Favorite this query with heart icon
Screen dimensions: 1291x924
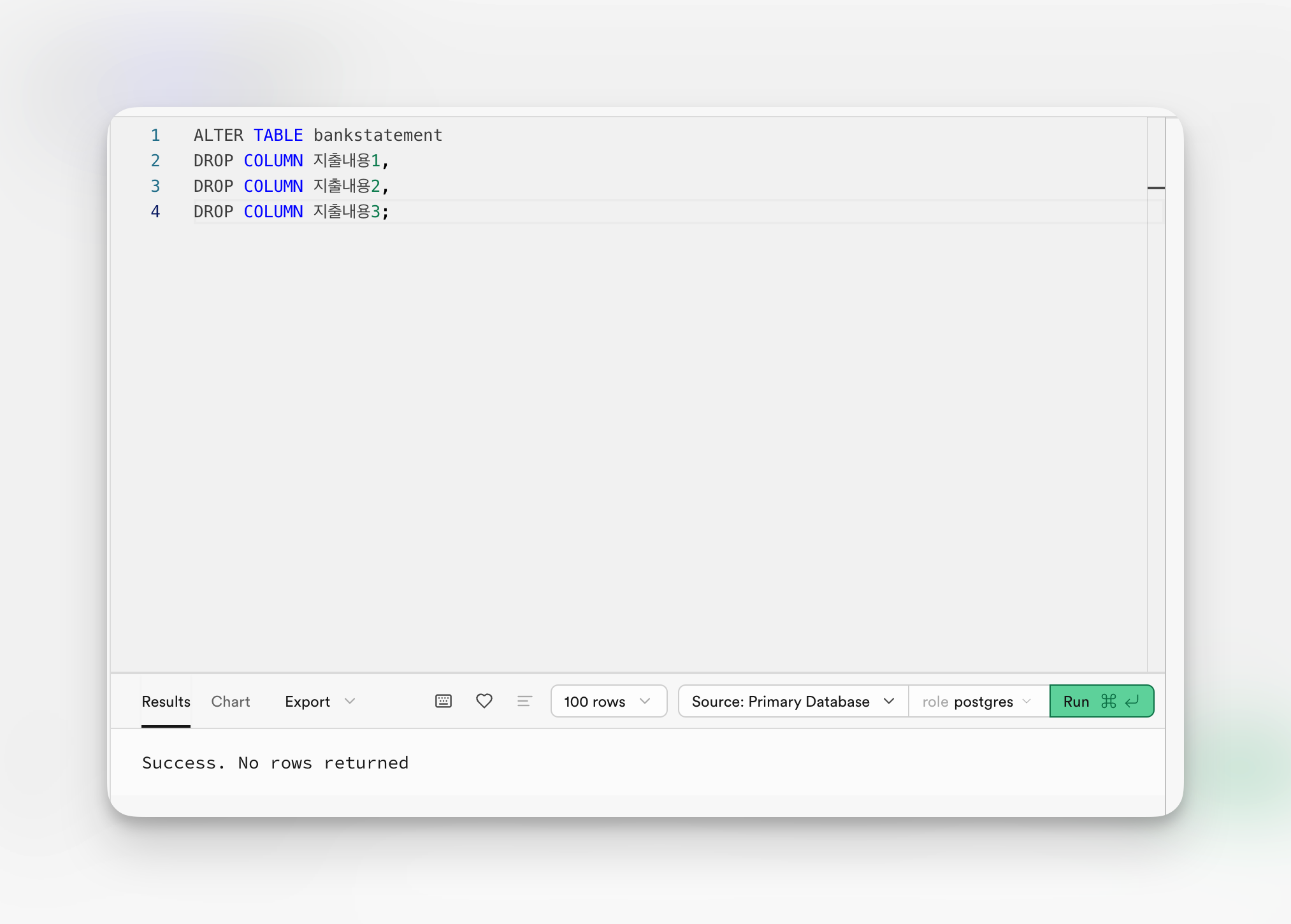tap(484, 701)
